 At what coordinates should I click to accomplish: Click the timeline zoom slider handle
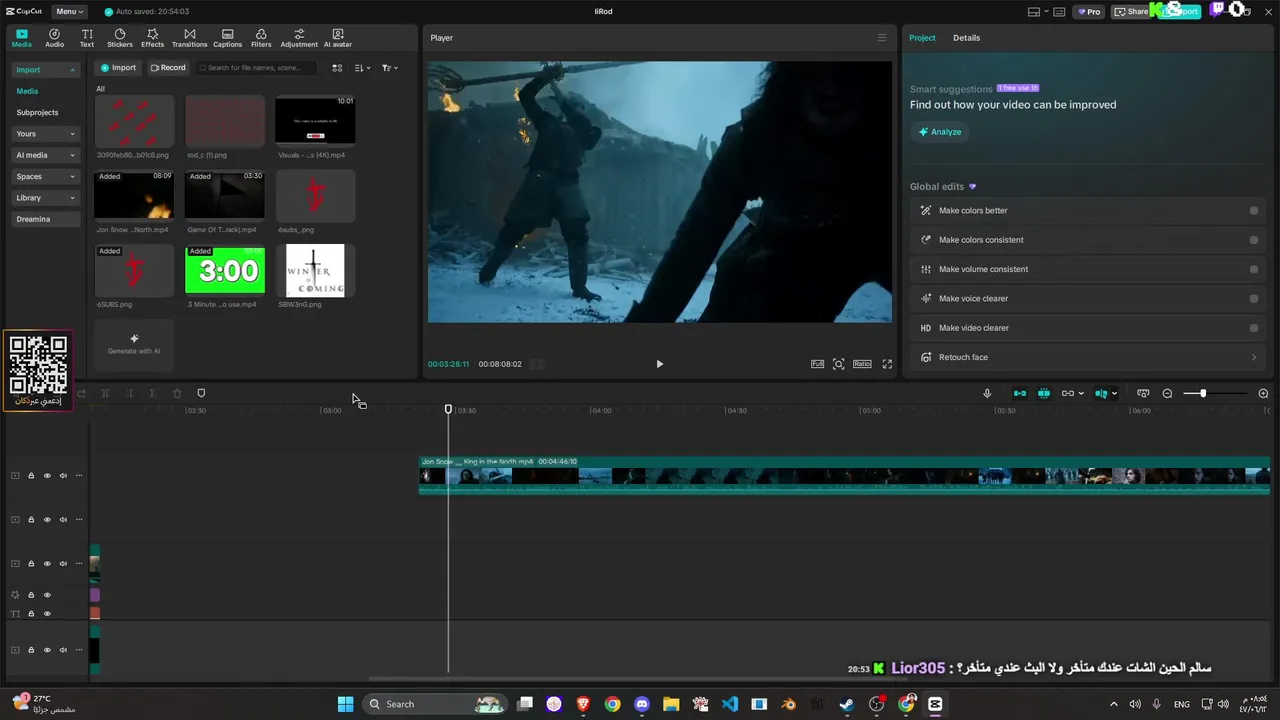point(1203,393)
